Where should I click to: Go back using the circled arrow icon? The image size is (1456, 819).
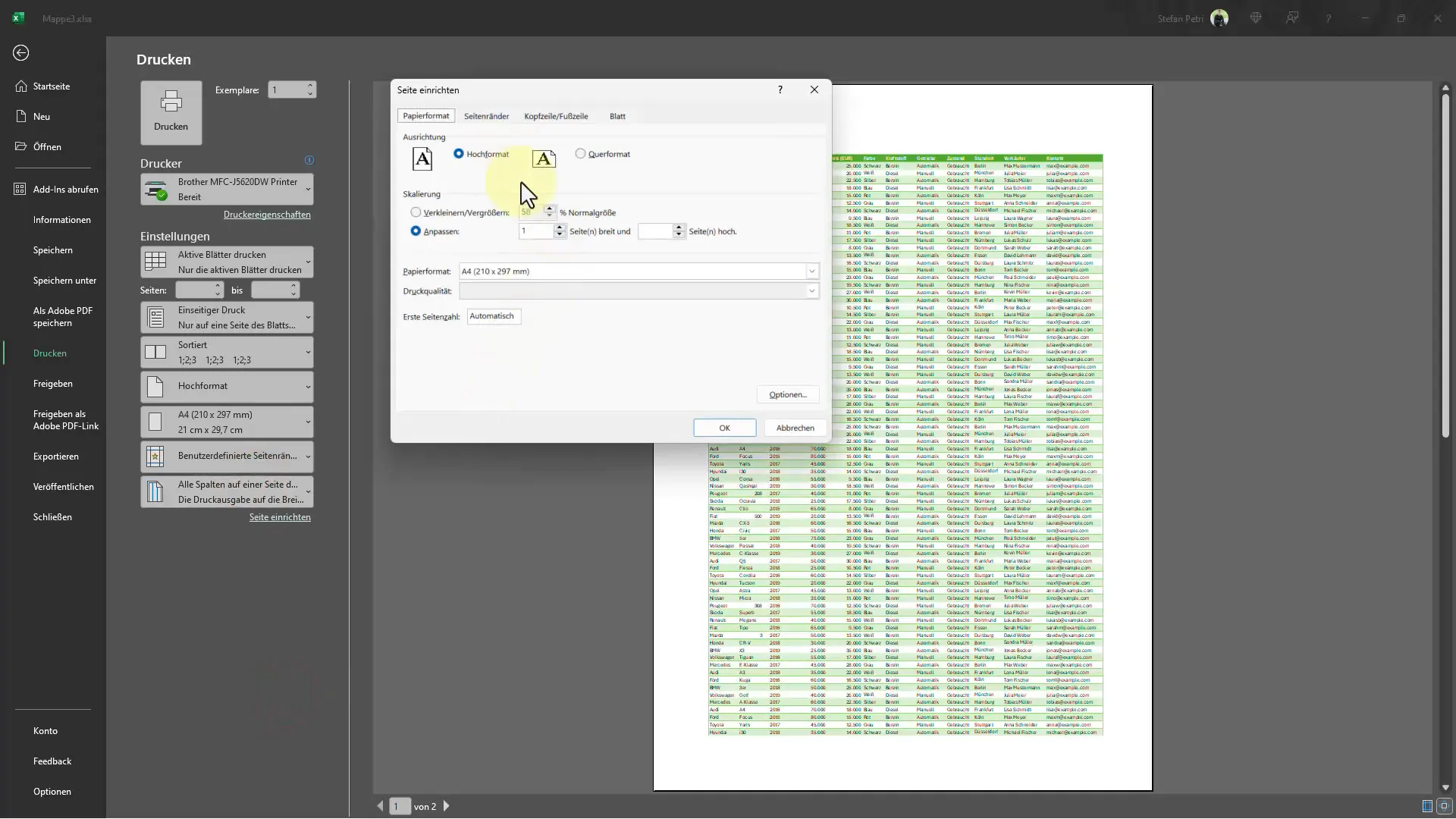point(21,53)
